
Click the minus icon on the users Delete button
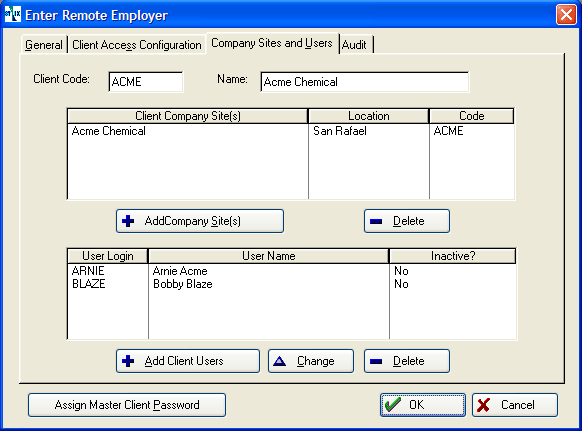pos(376,361)
